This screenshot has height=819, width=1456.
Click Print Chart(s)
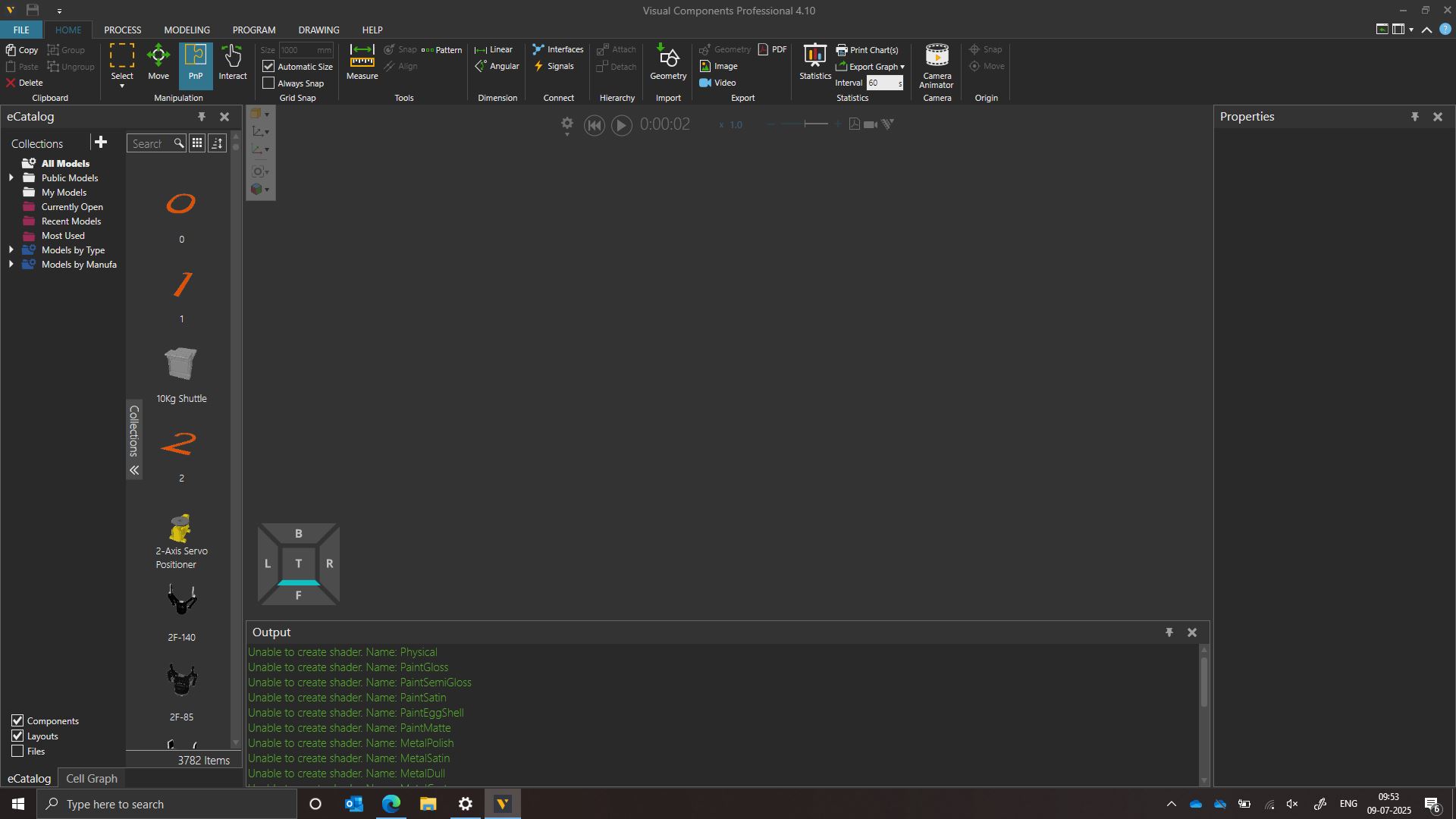868,50
